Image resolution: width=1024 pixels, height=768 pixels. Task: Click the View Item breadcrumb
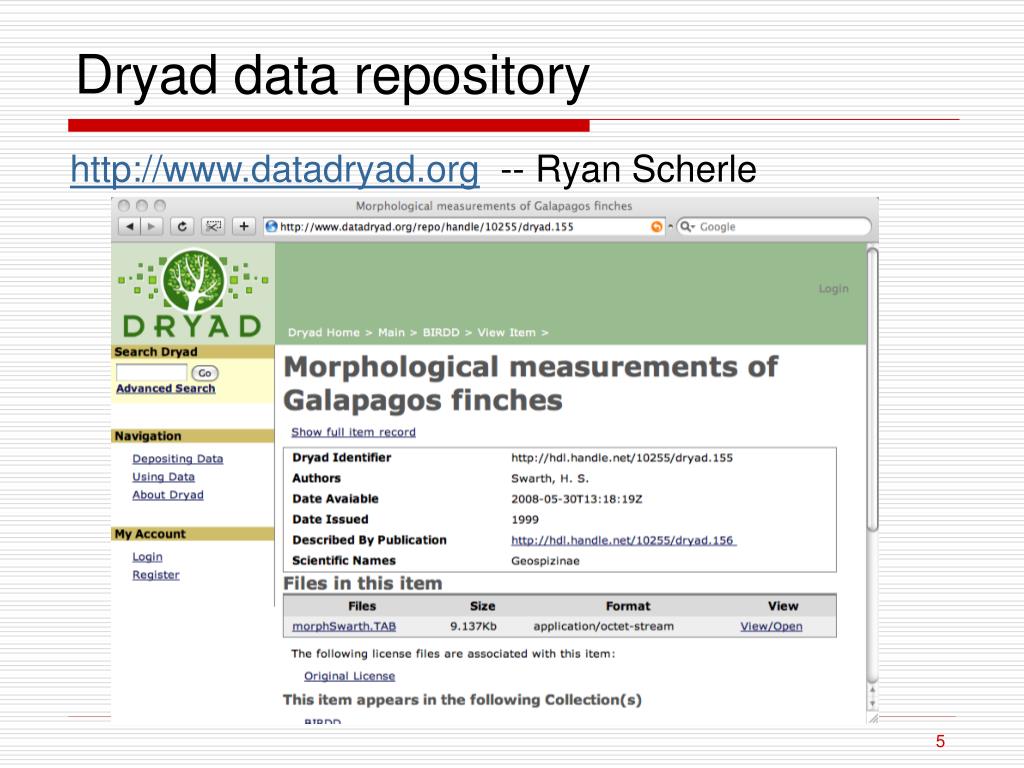tap(506, 332)
